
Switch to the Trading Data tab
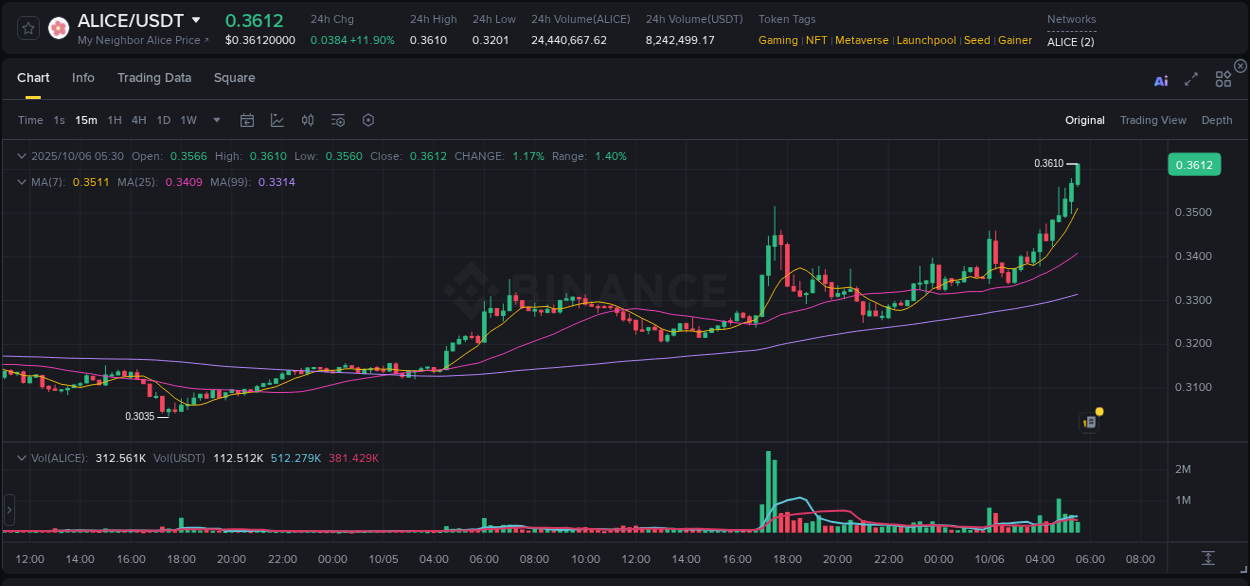click(x=154, y=77)
